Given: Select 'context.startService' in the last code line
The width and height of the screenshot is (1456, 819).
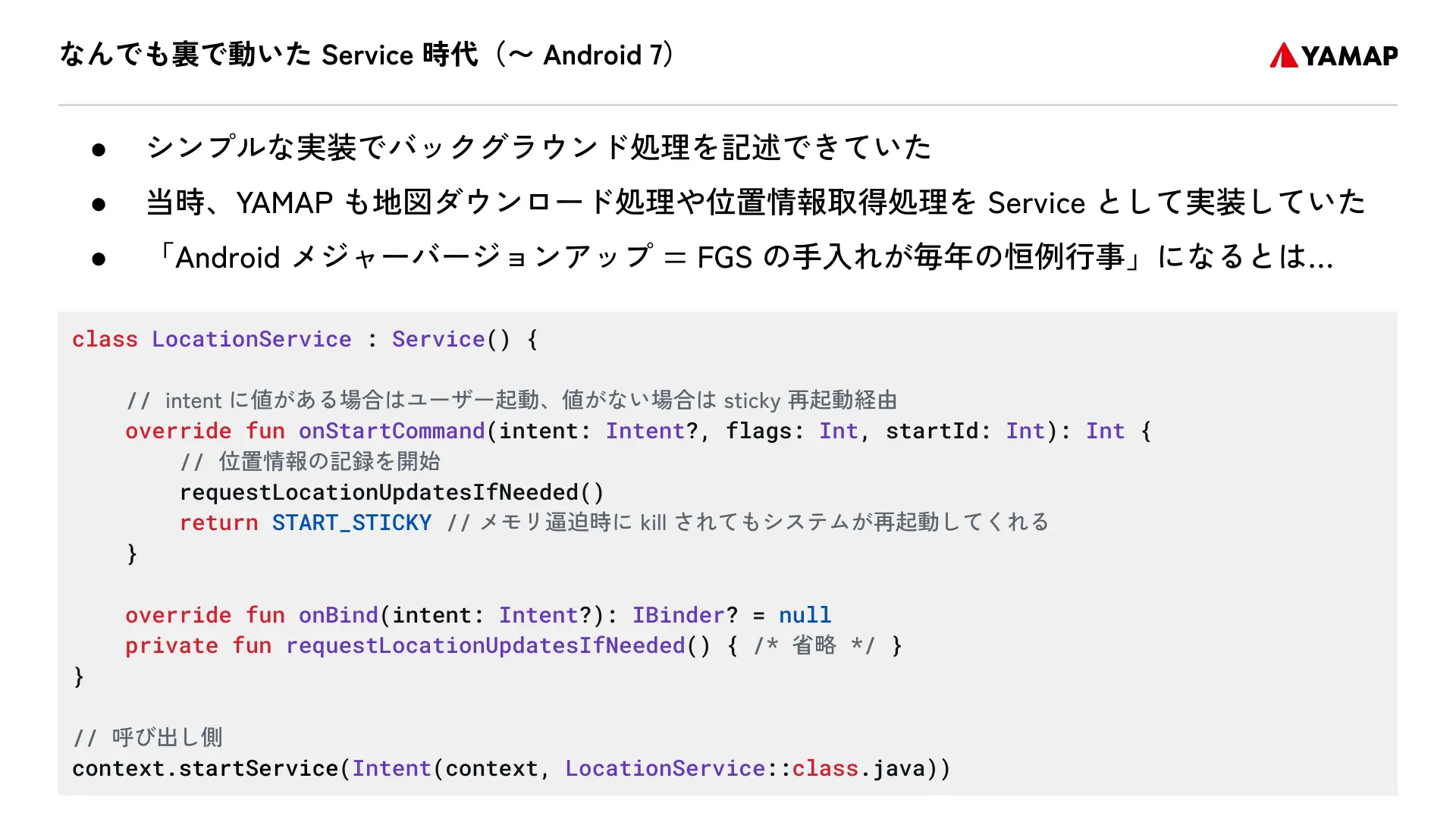Looking at the screenshot, I should coord(206,768).
